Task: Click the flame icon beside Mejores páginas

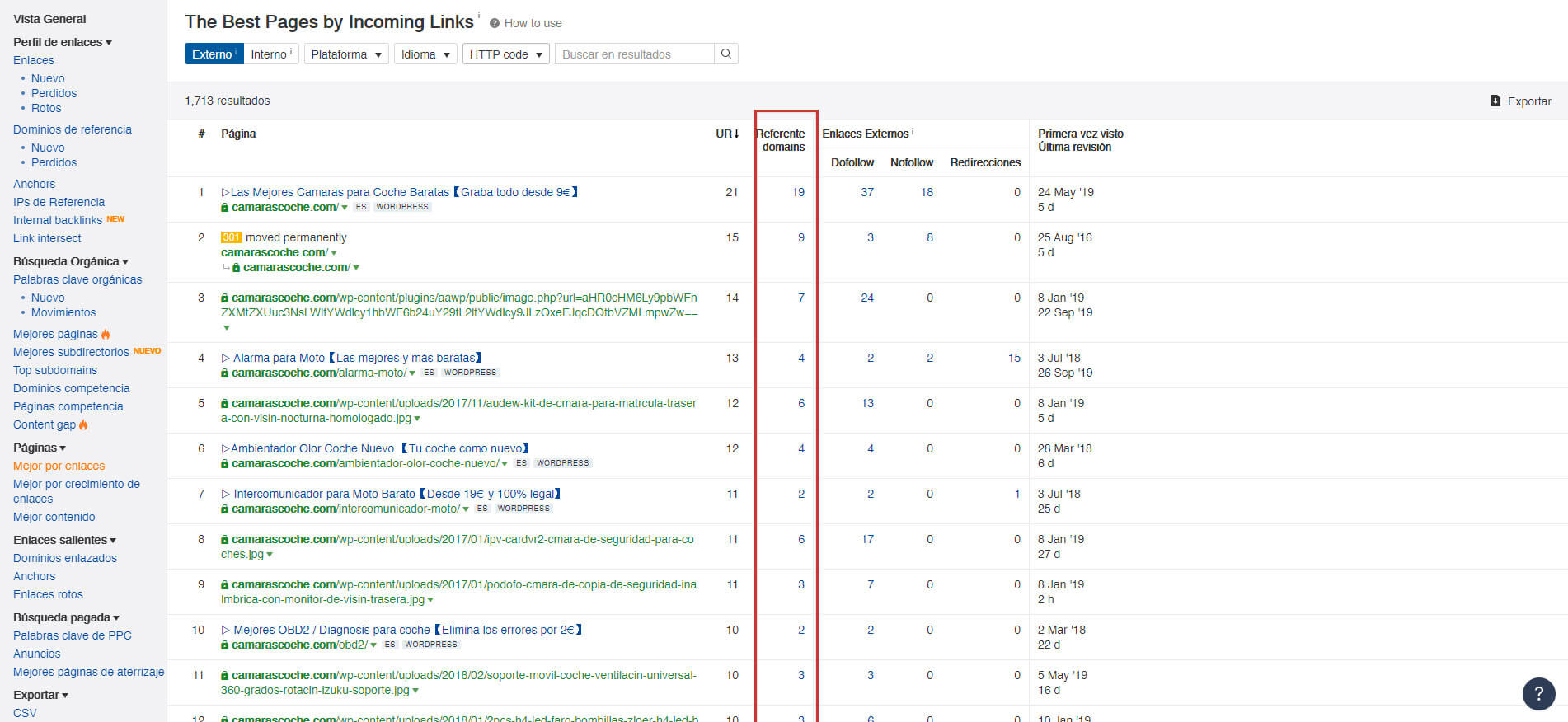Action: 106,334
